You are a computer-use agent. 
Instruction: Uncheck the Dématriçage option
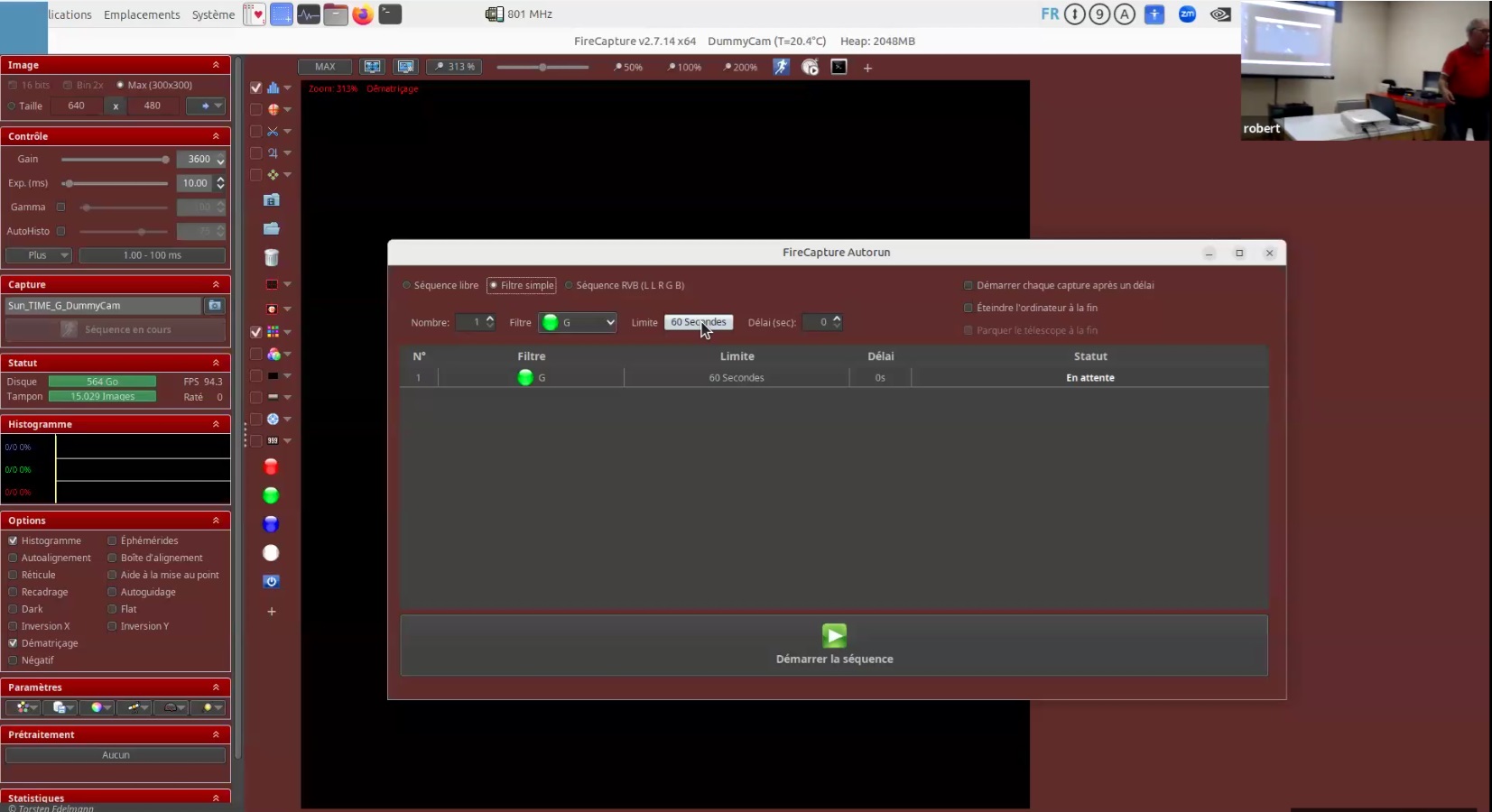coord(42,643)
